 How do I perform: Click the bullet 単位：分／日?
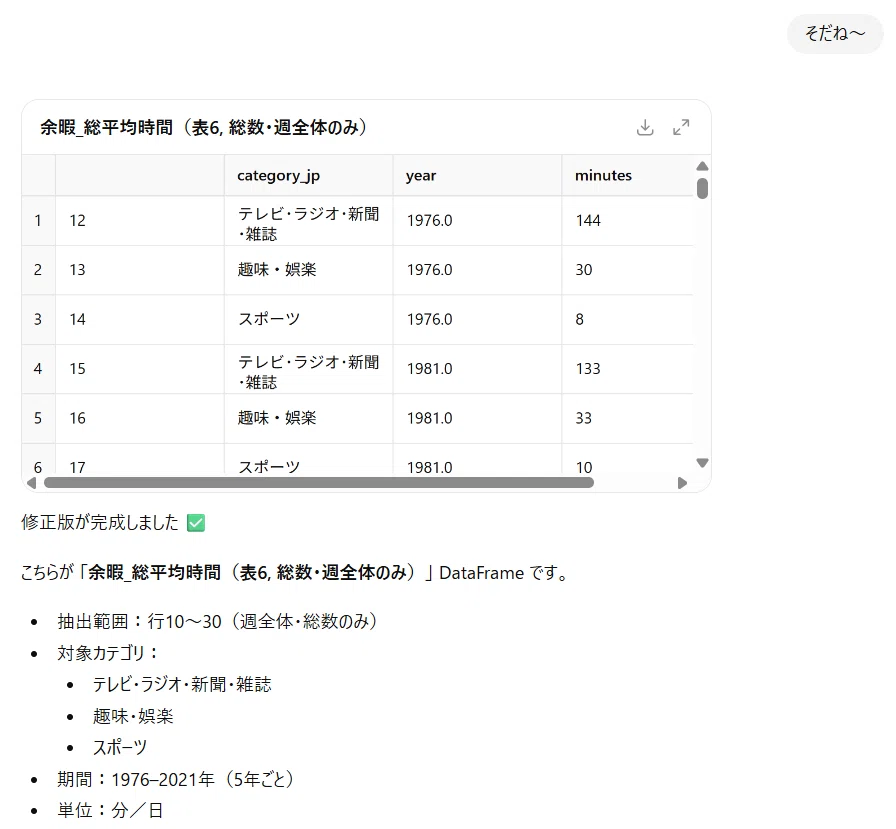(110, 810)
